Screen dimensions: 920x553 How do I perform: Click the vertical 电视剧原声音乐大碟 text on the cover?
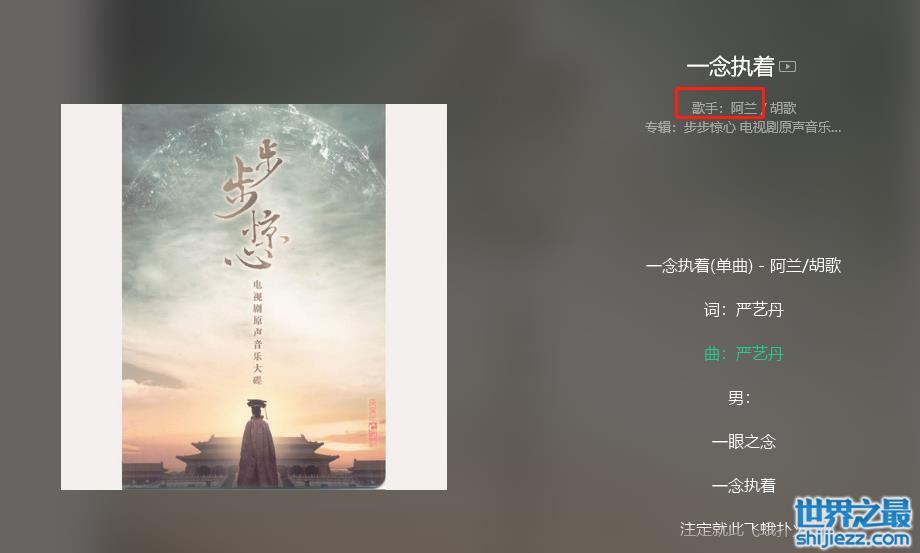(x=258, y=332)
